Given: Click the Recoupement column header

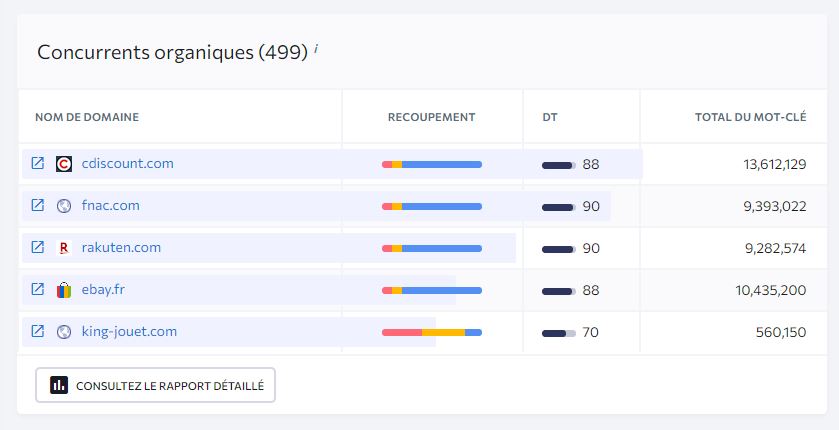Looking at the screenshot, I should click(431, 117).
